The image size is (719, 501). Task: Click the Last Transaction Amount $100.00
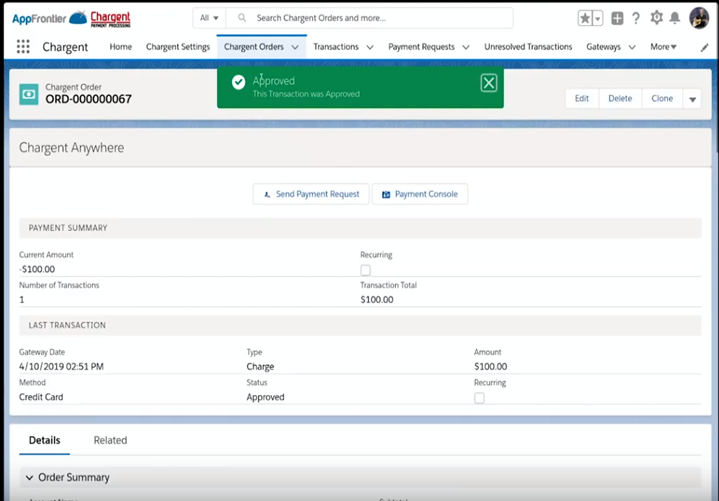coord(491,367)
